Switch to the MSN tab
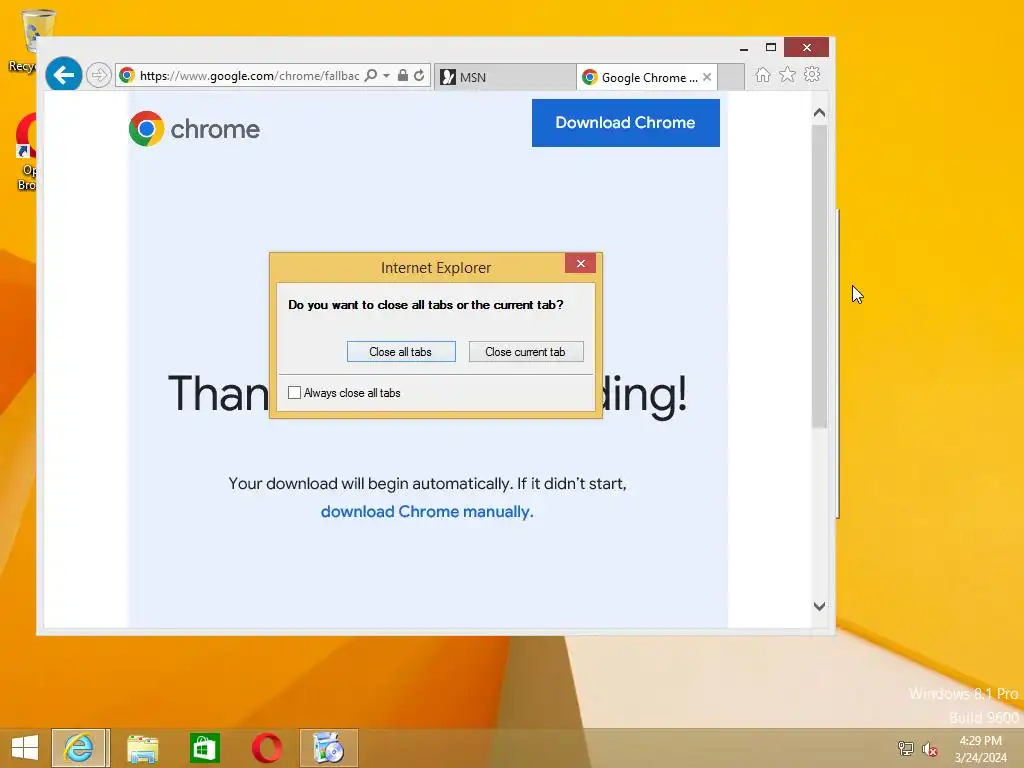Image resolution: width=1024 pixels, height=768 pixels. pyautogui.click(x=505, y=77)
